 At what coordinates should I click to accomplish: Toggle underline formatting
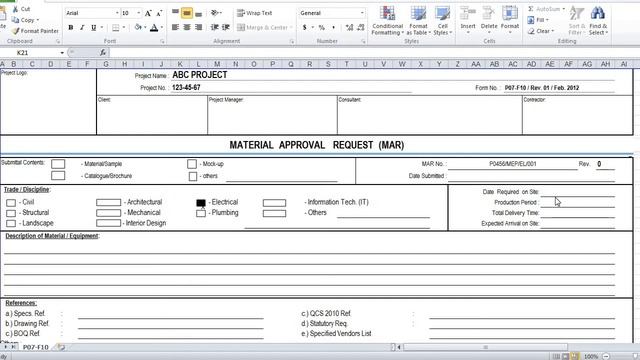pyautogui.click(x=93, y=27)
